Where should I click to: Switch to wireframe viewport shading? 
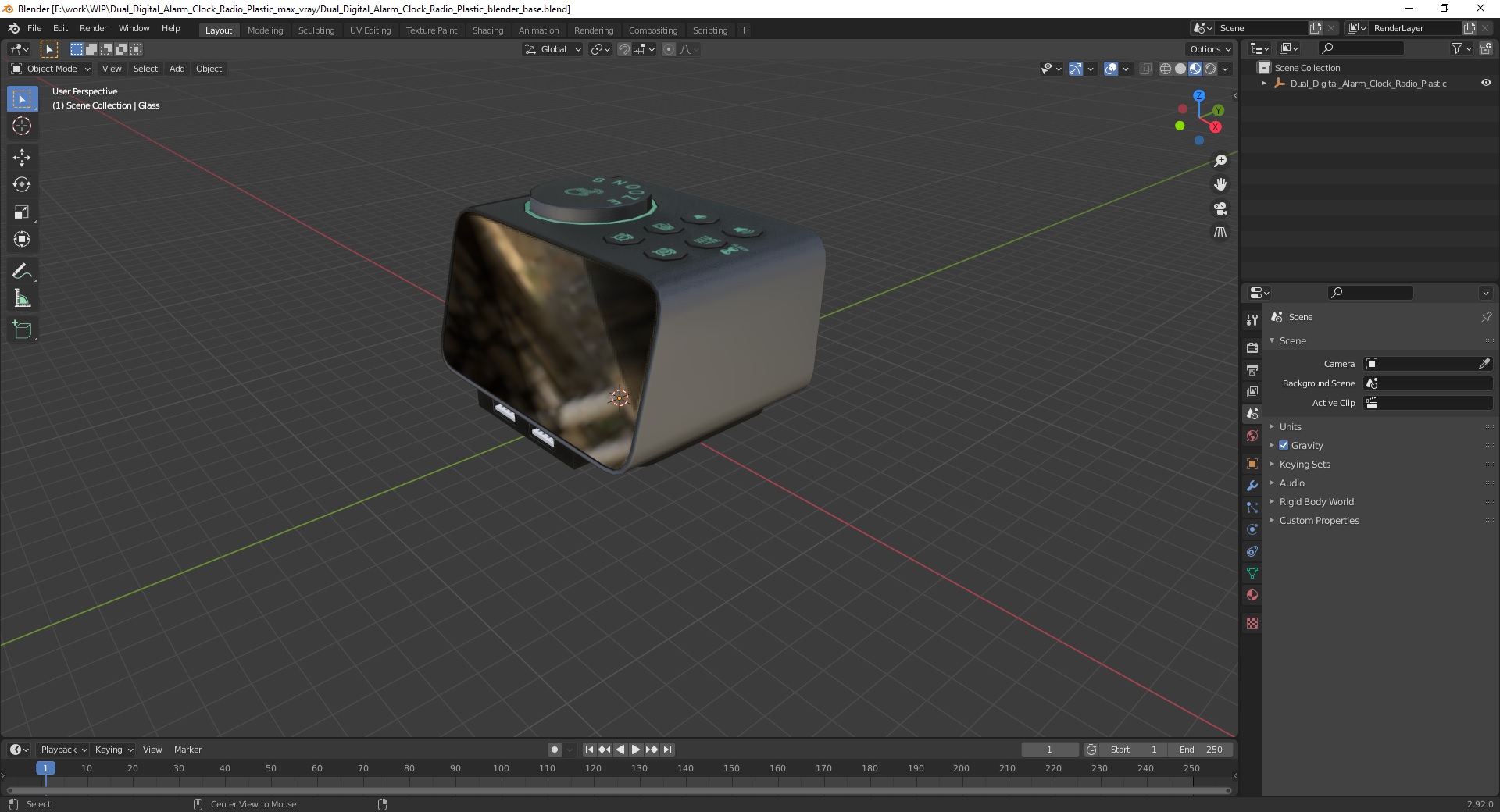coord(1166,69)
